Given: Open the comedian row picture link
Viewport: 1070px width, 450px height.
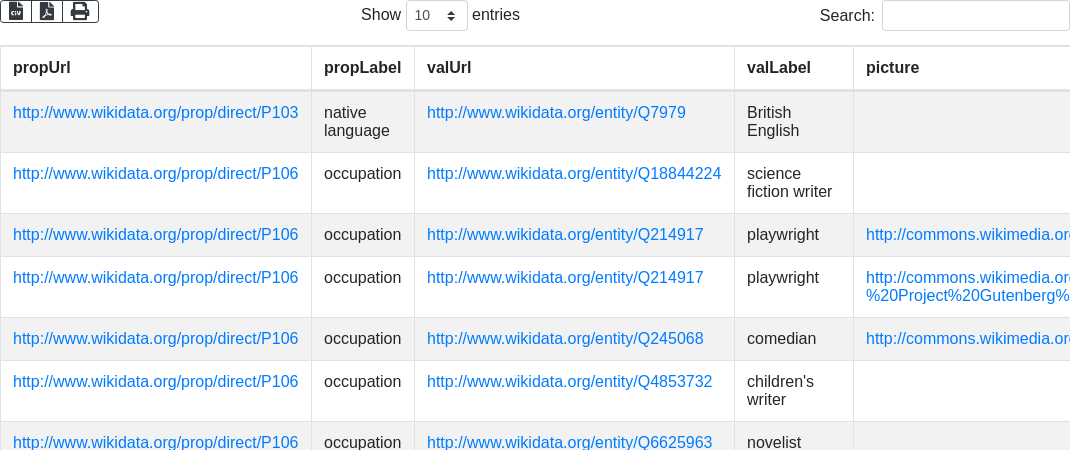Looking at the screenshot, I should coord(967,339).
